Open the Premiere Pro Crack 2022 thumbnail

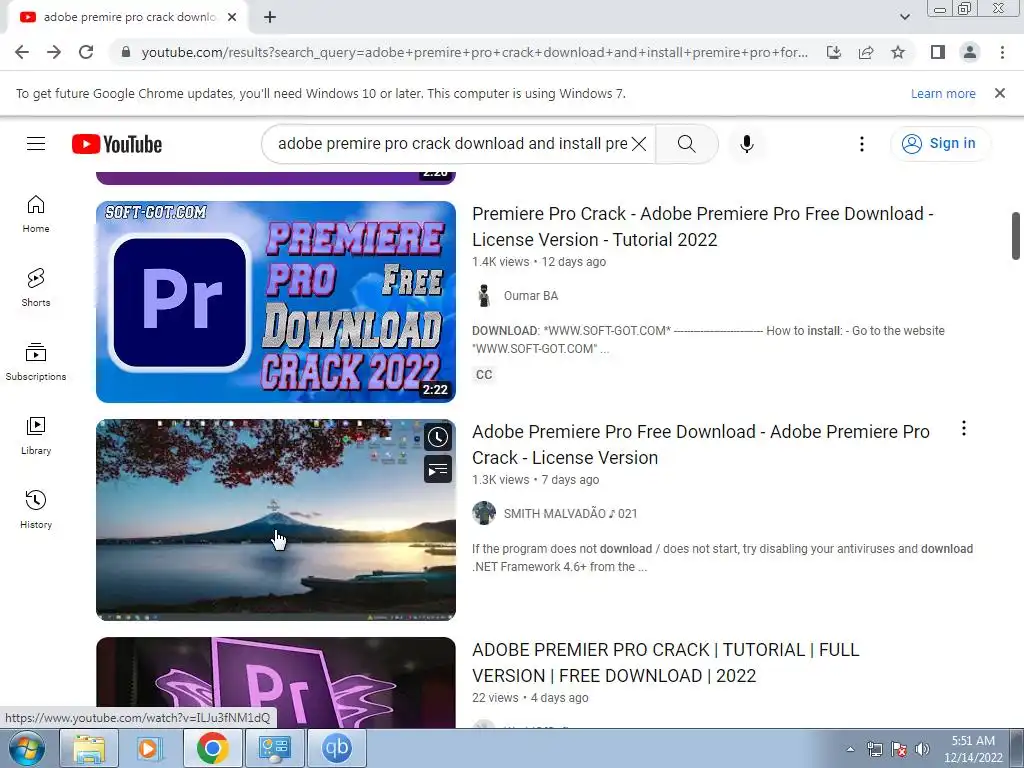pos(276,302)
